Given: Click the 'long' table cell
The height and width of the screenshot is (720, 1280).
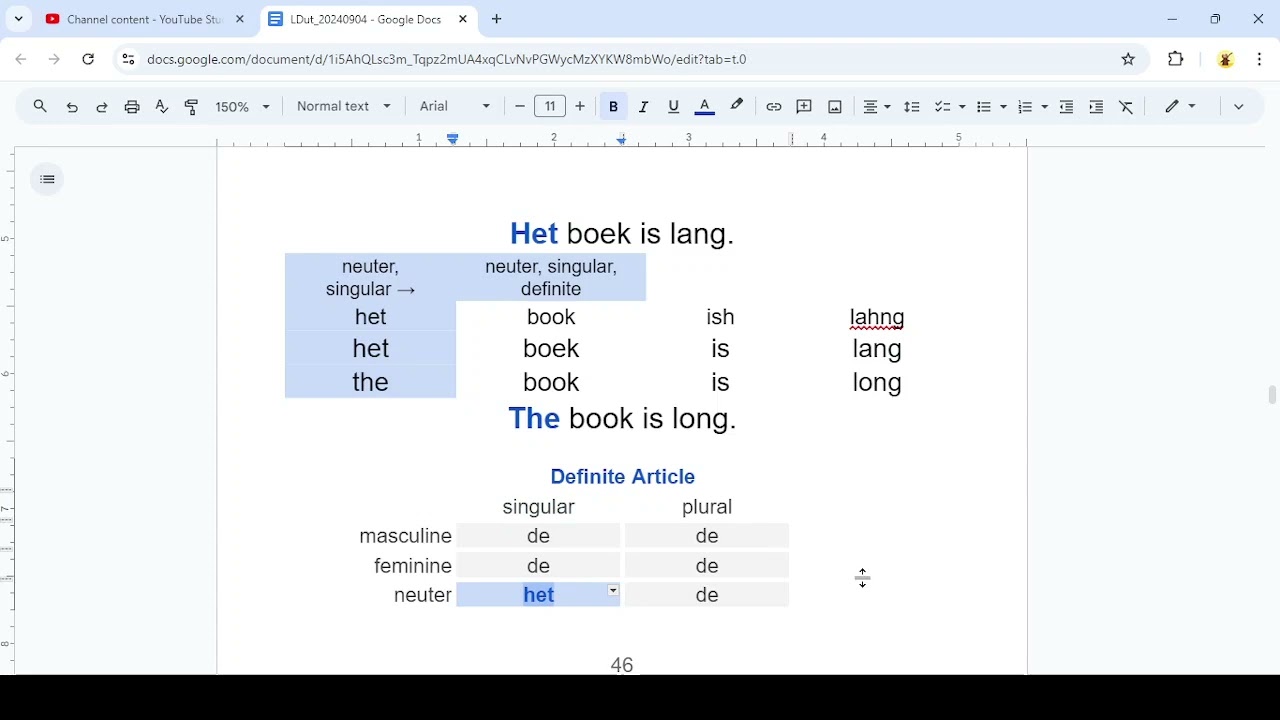Looking at the screenshot, I should pos(877,382).
